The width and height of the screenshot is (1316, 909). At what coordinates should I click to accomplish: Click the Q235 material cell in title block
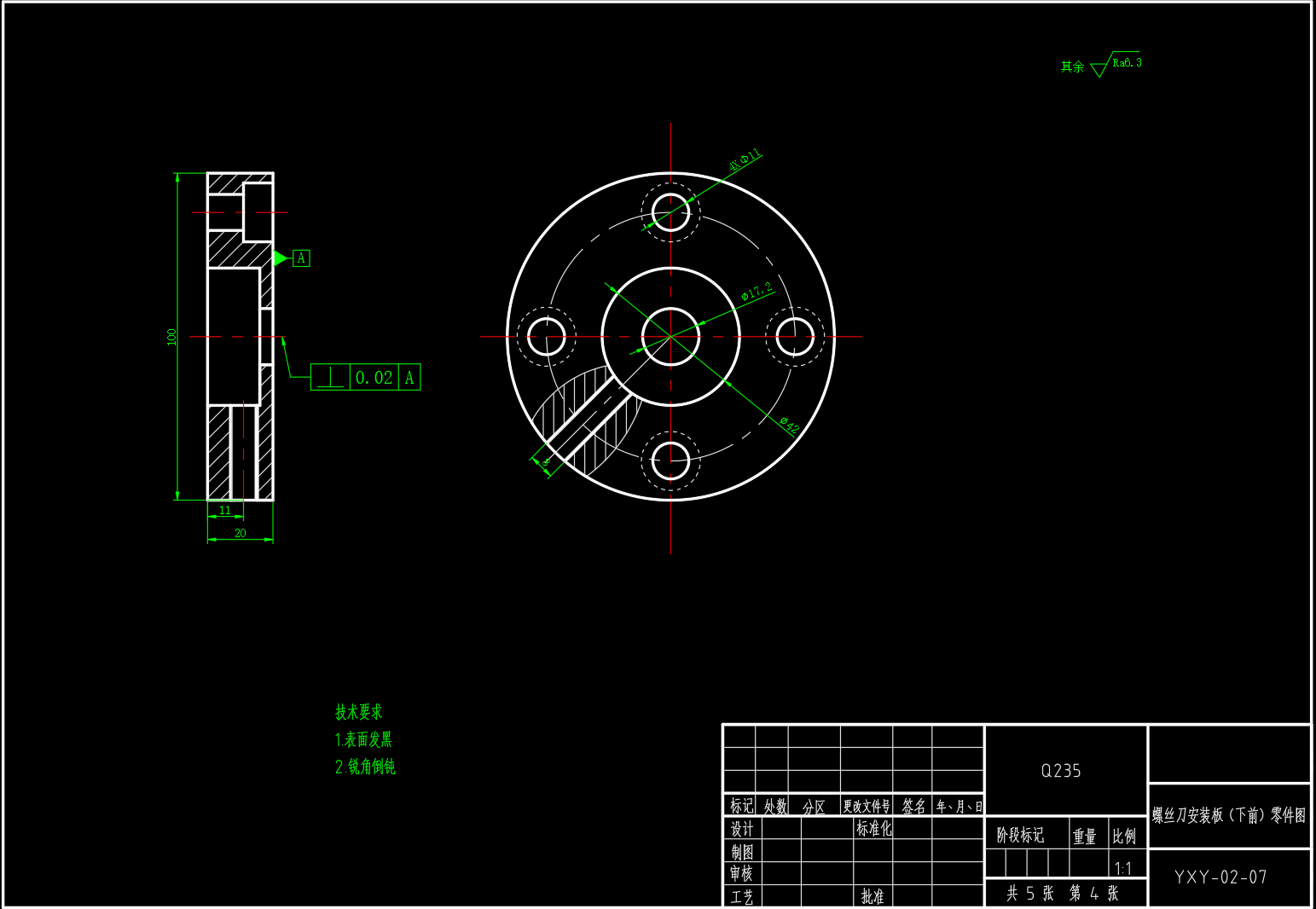click(x=1061, y=771)
